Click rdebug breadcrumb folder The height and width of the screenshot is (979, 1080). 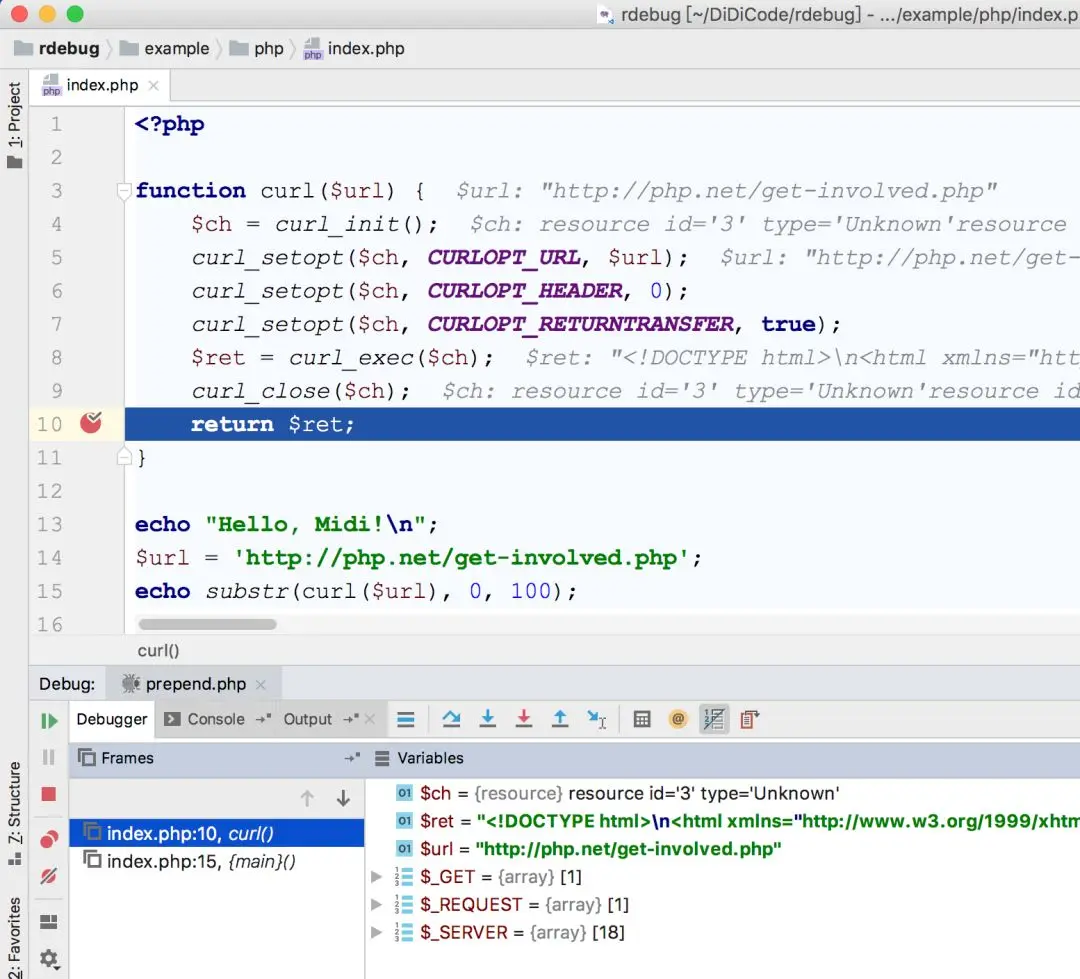[57, 48]
